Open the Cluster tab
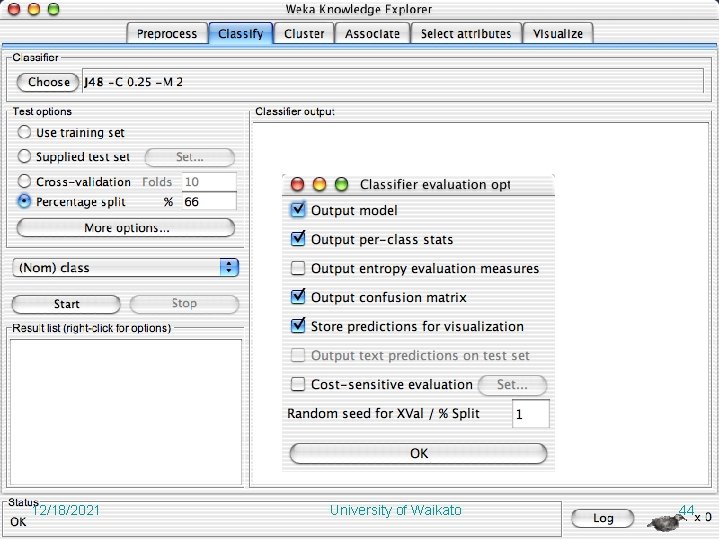 pos(304,34)
